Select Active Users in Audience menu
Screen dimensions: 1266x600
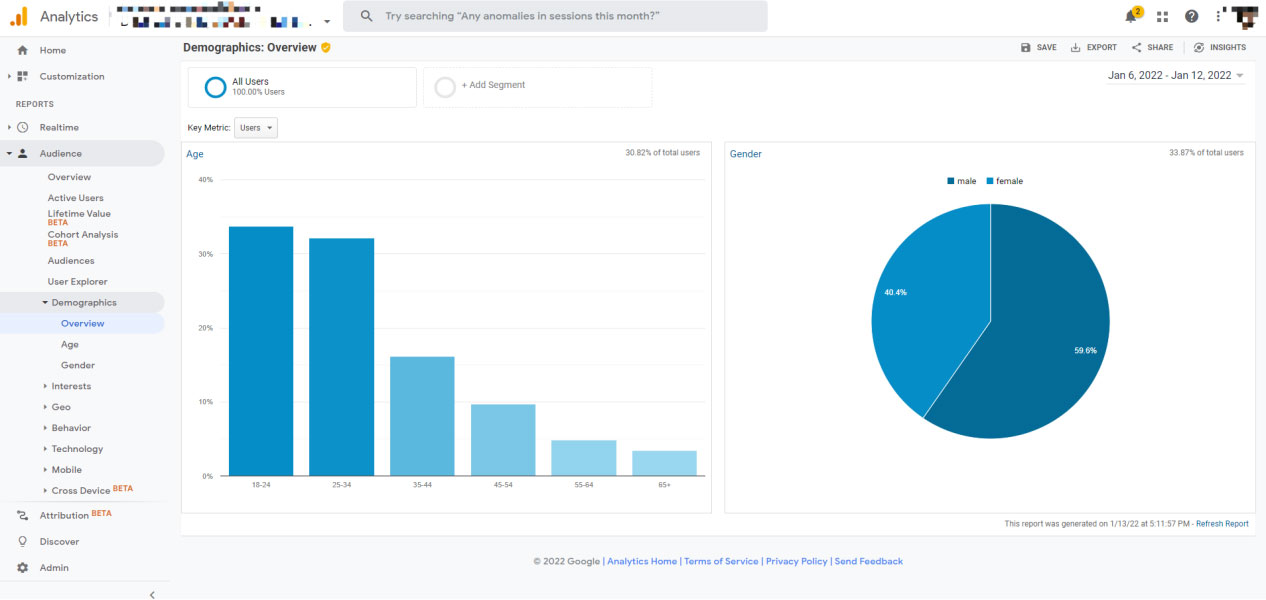point(75,198)
